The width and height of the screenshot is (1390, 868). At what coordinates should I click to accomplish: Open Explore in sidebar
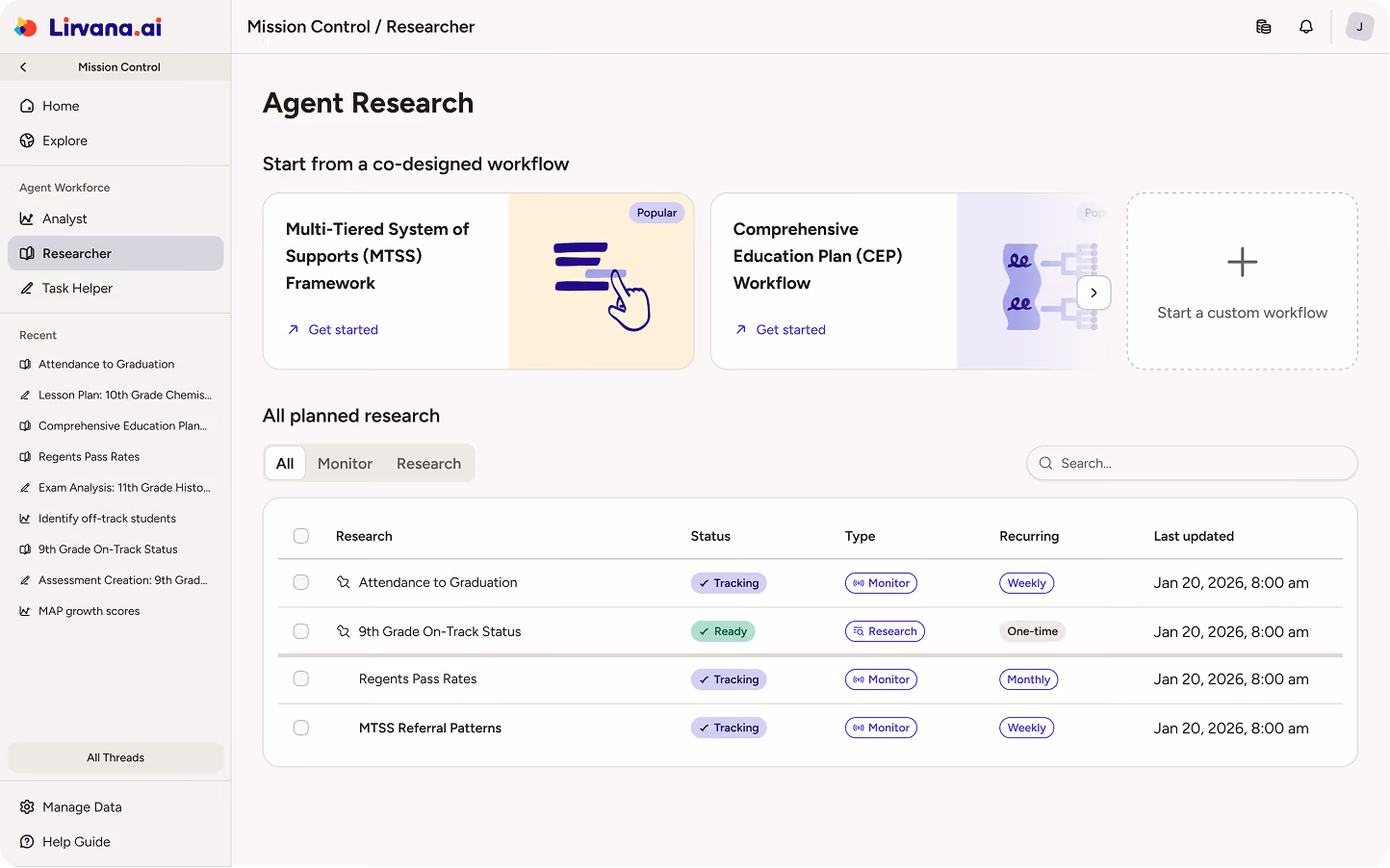point(116,140)
